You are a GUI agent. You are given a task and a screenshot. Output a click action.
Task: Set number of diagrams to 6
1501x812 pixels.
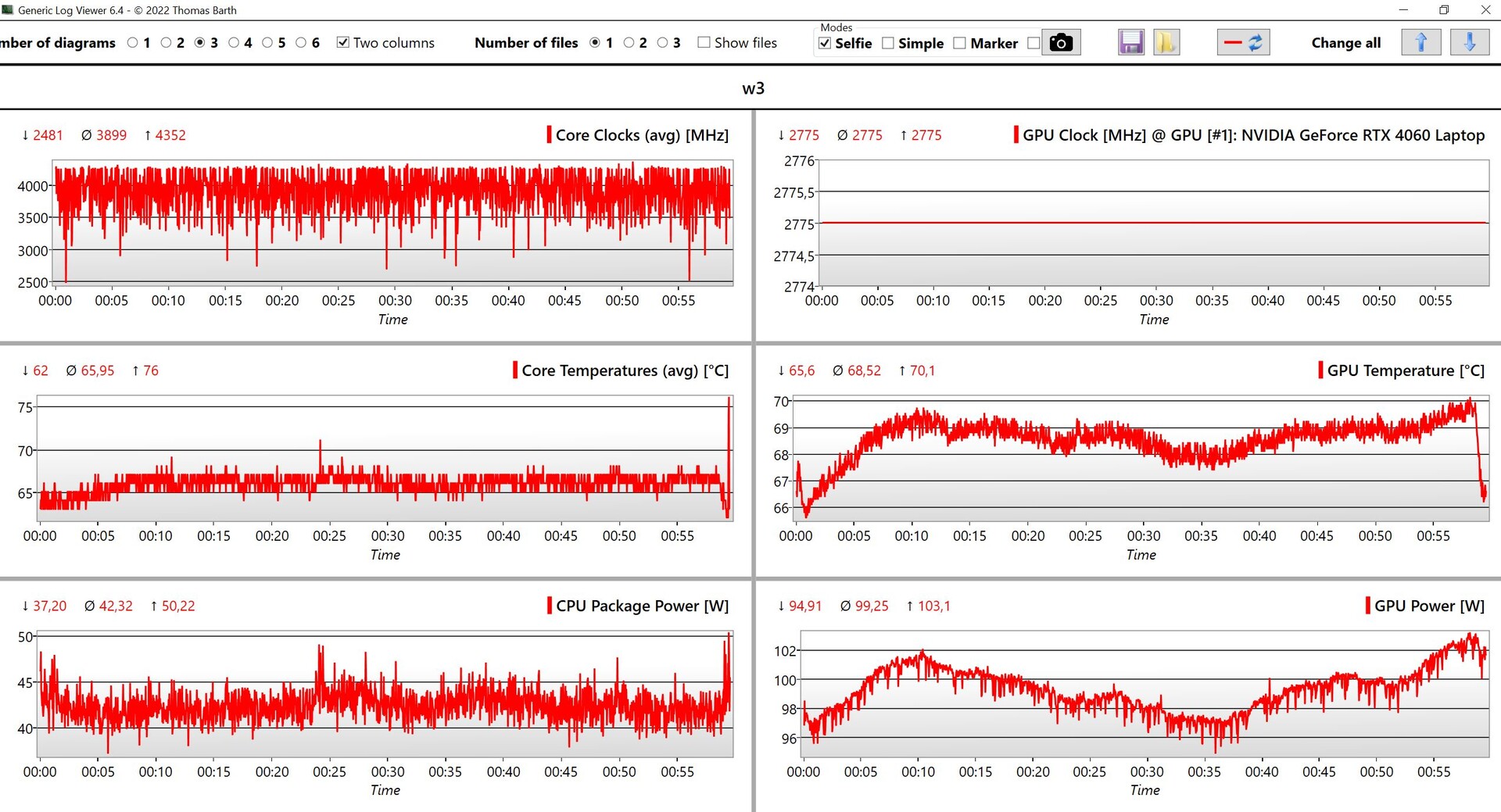(301, 43)
